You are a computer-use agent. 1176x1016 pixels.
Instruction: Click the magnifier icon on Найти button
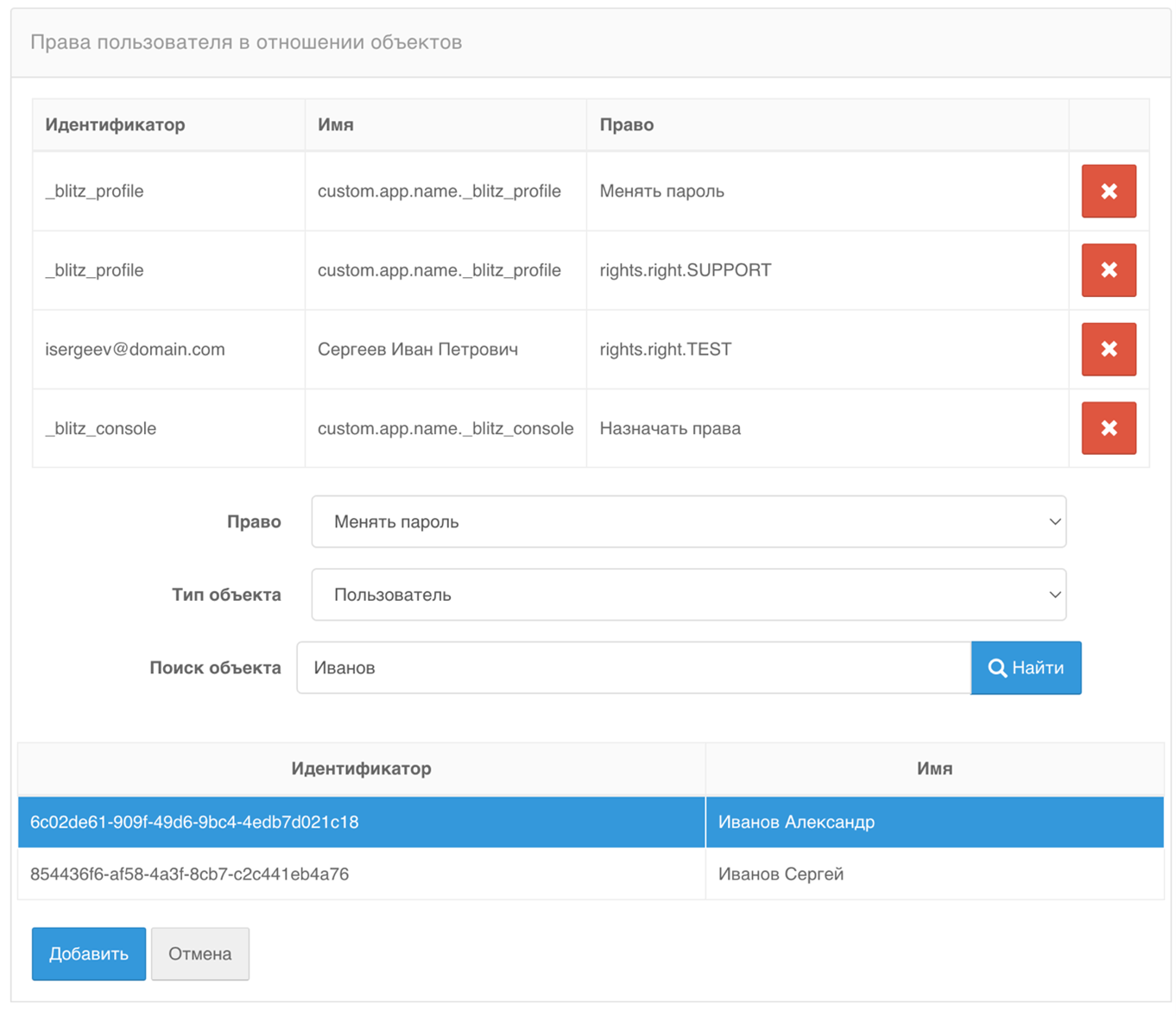(996, 668)
